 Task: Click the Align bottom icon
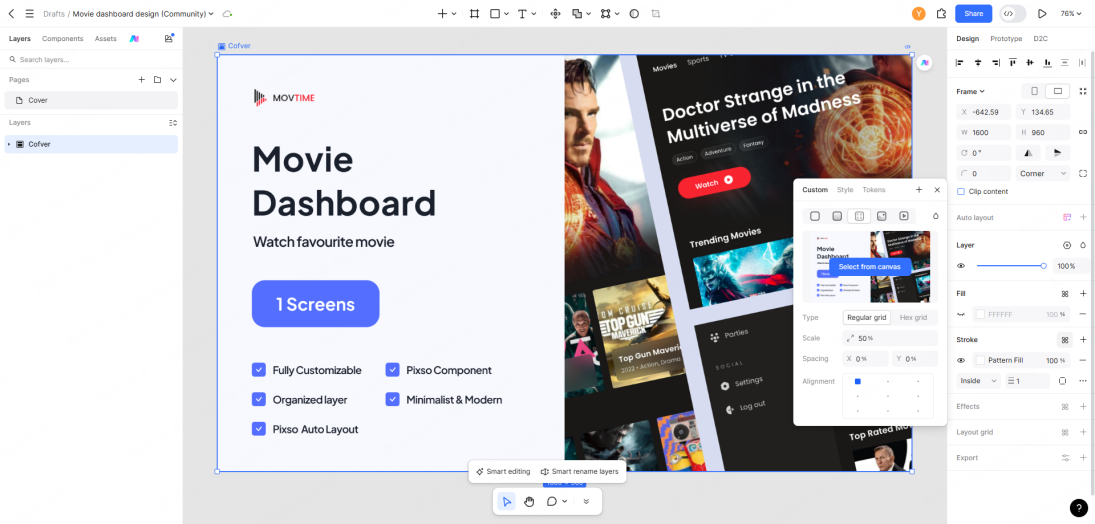tap(1047, 63)
